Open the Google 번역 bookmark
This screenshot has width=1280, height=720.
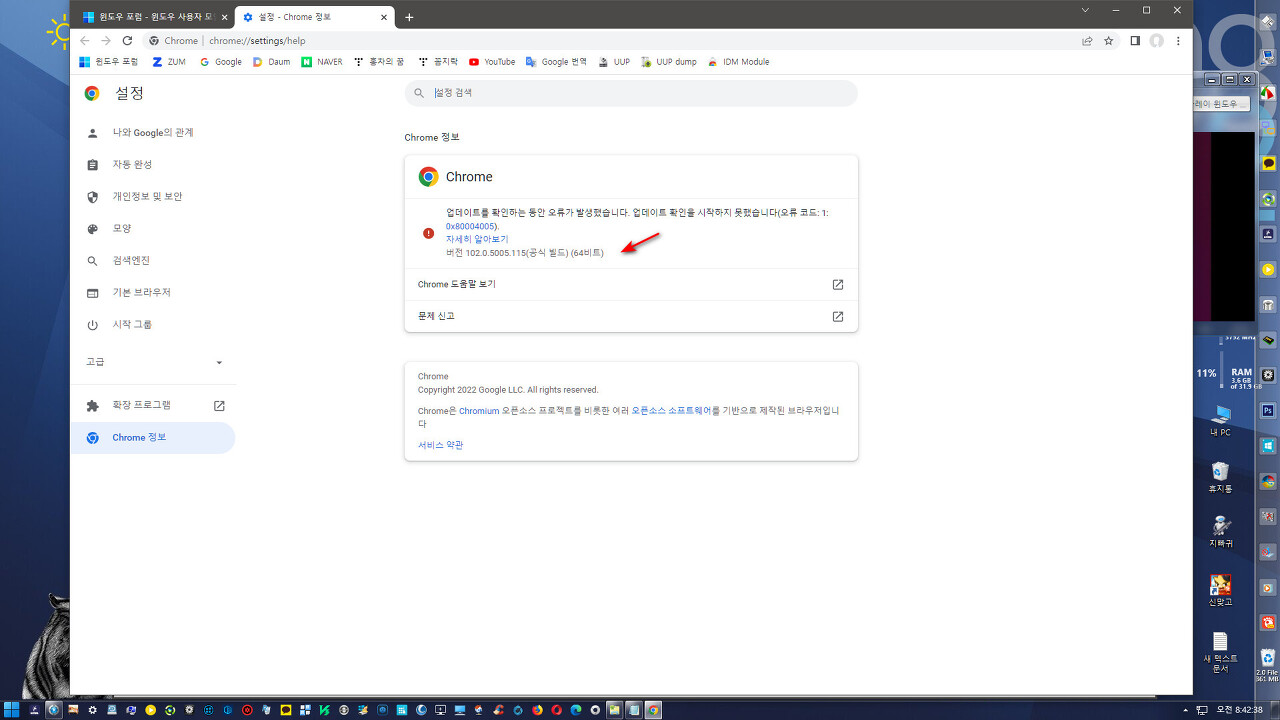coord(556,62)
